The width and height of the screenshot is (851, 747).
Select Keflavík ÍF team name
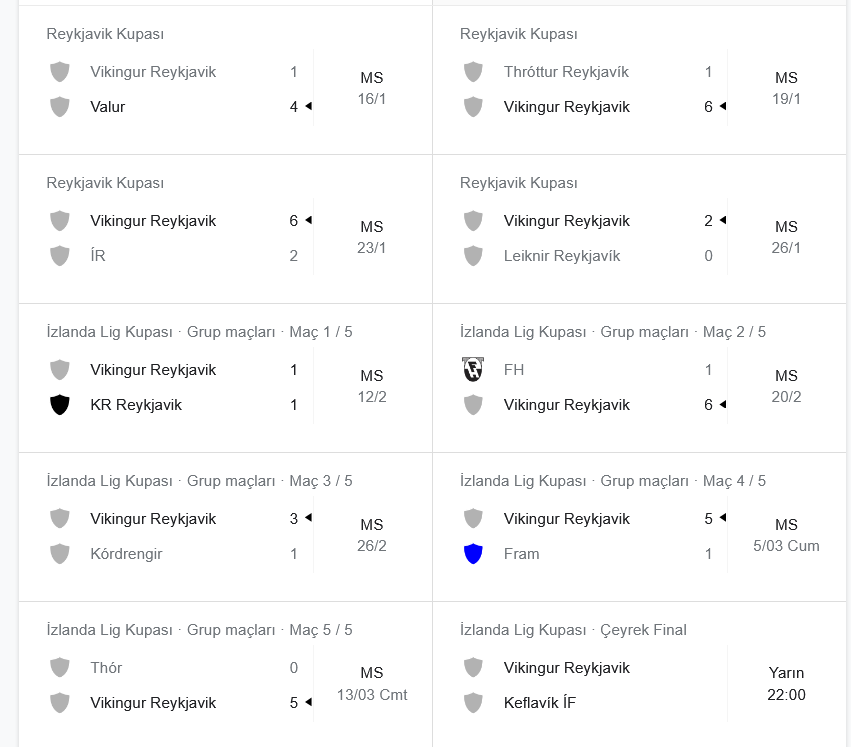539,702
